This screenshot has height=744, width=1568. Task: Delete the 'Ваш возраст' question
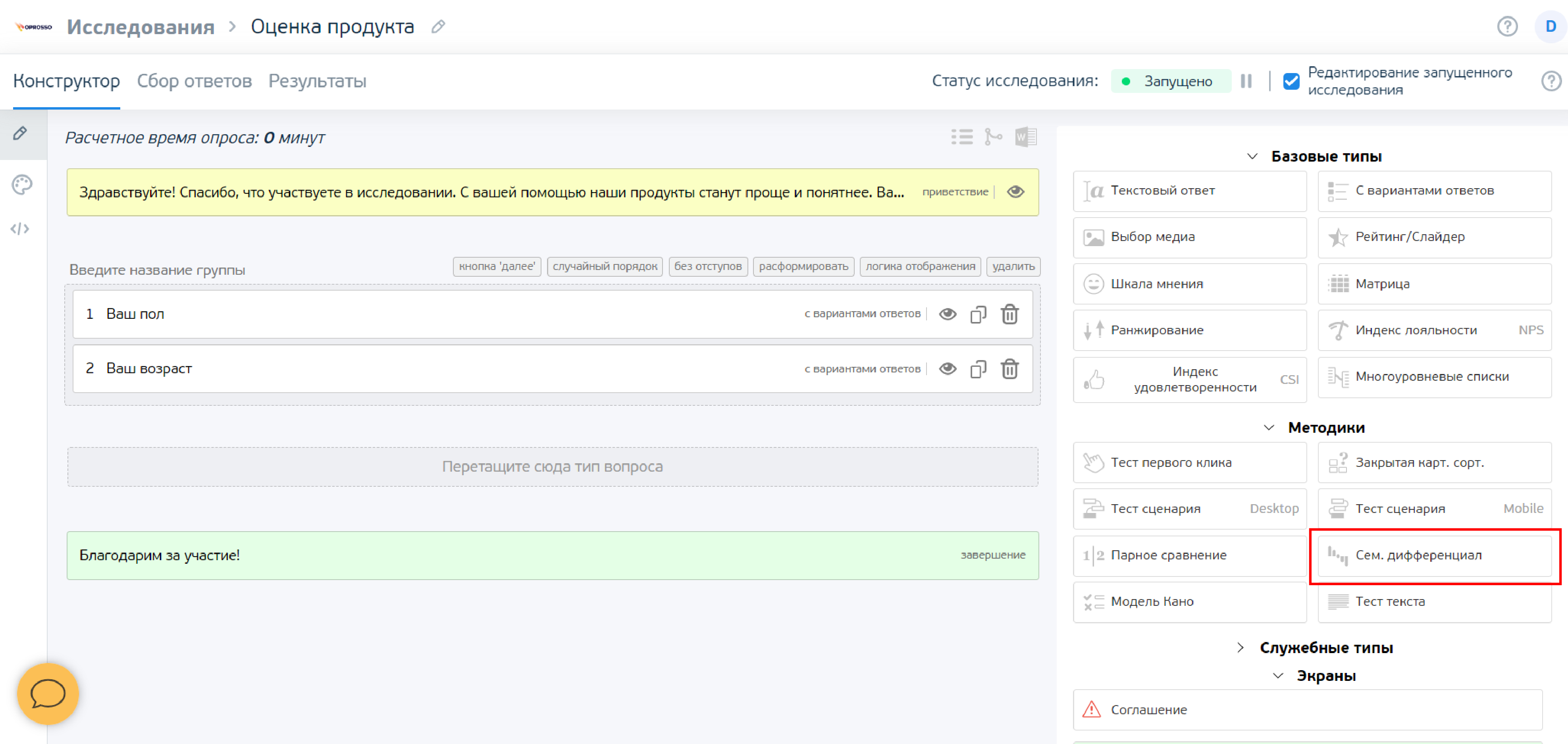[x=1010, y=369]
